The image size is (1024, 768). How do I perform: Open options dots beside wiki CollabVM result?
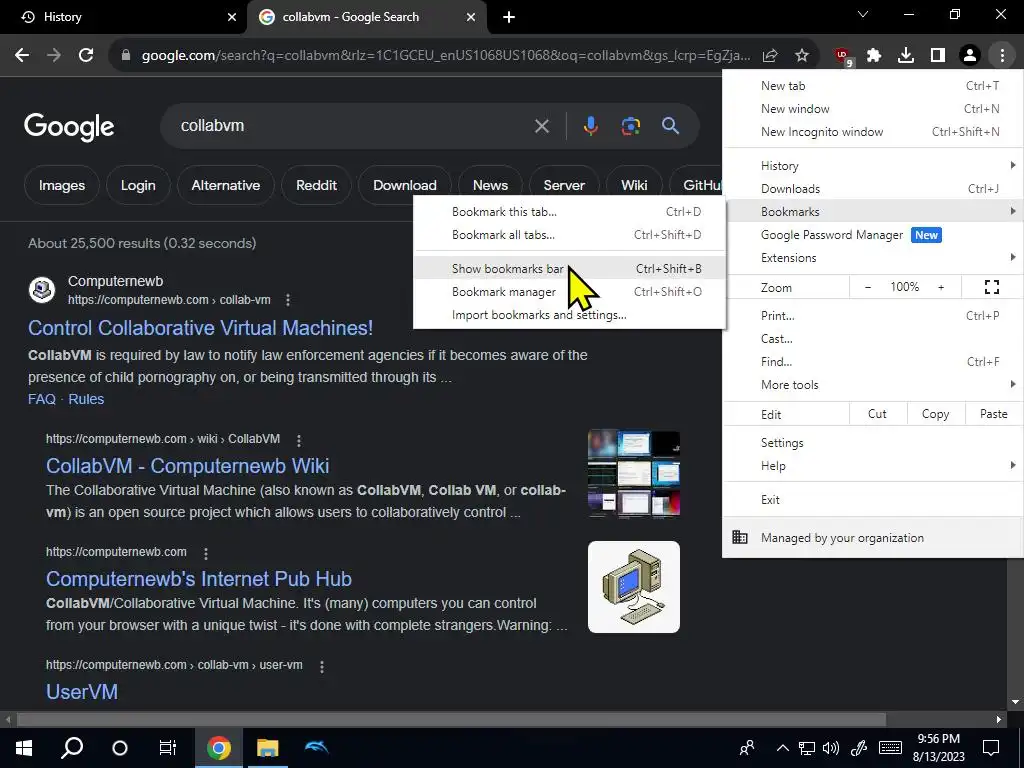pyautogui.click(x=298, y=441)
